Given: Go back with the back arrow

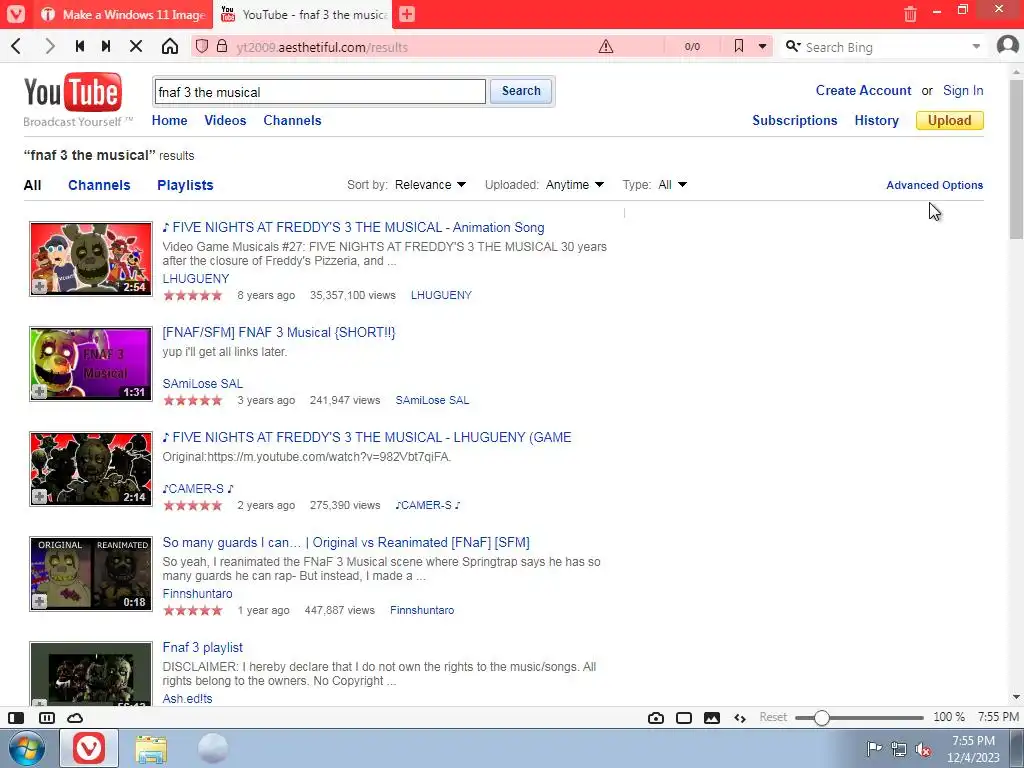Looking at the screenshot, I should coord(17,46).
